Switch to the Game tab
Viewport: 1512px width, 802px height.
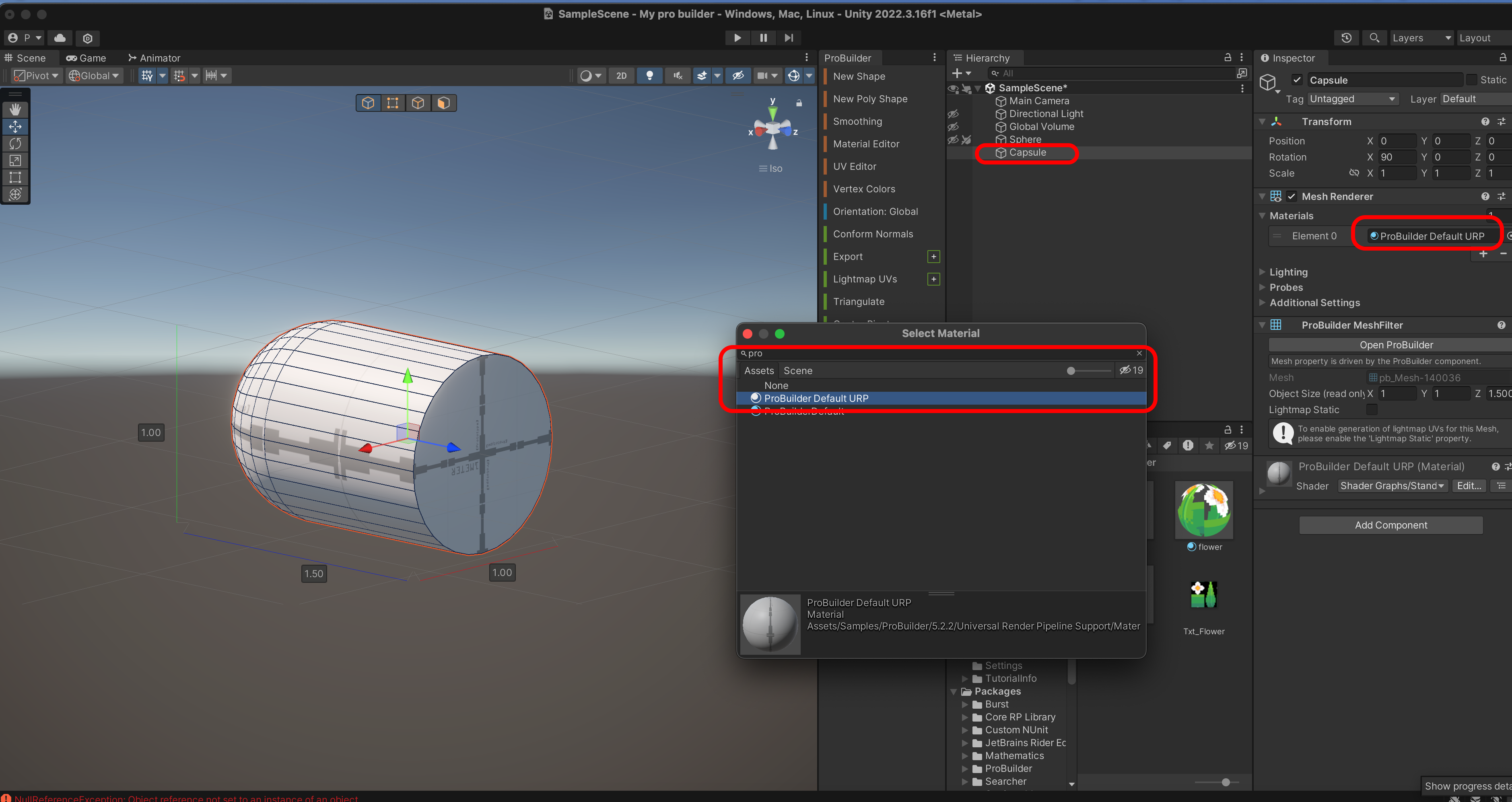(86, 58)
